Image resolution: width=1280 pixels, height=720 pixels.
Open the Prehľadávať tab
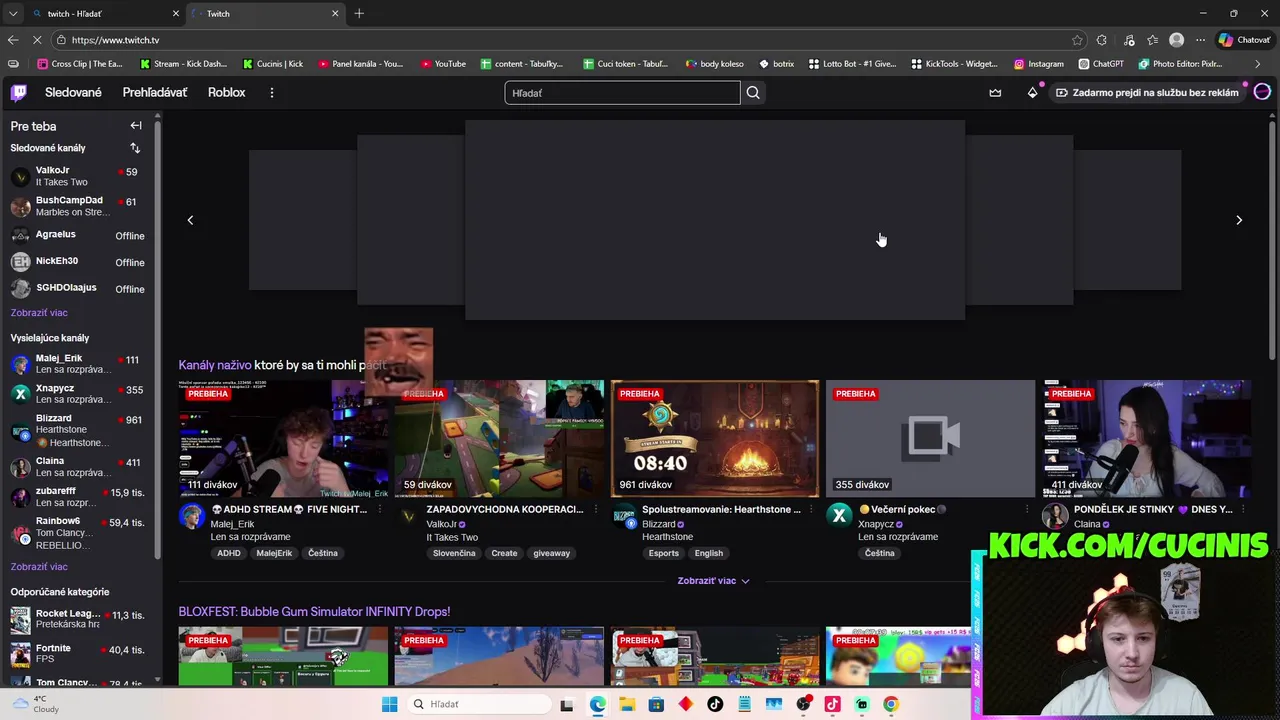pyautogui.click(x=154, y=93)
